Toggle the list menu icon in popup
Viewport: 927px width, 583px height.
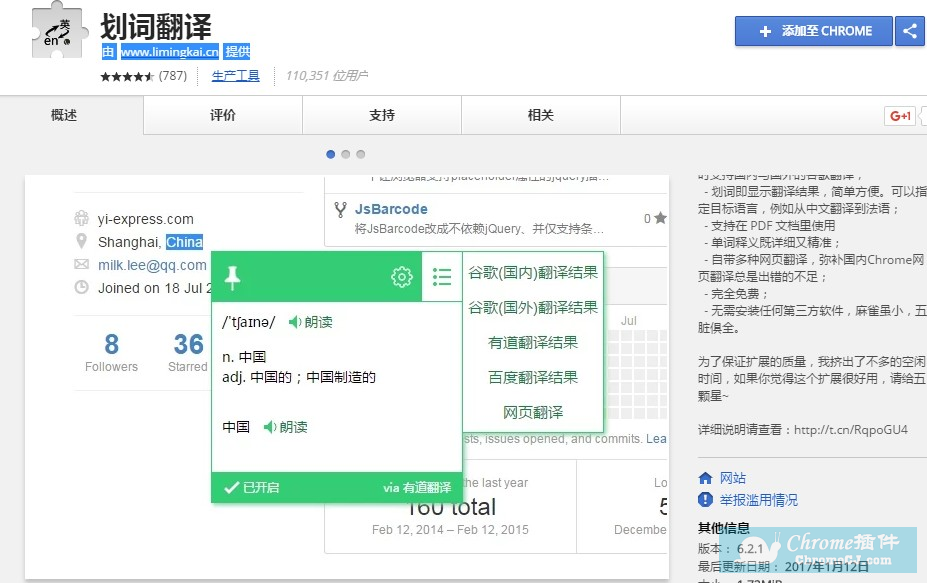(x=442, y=277)
